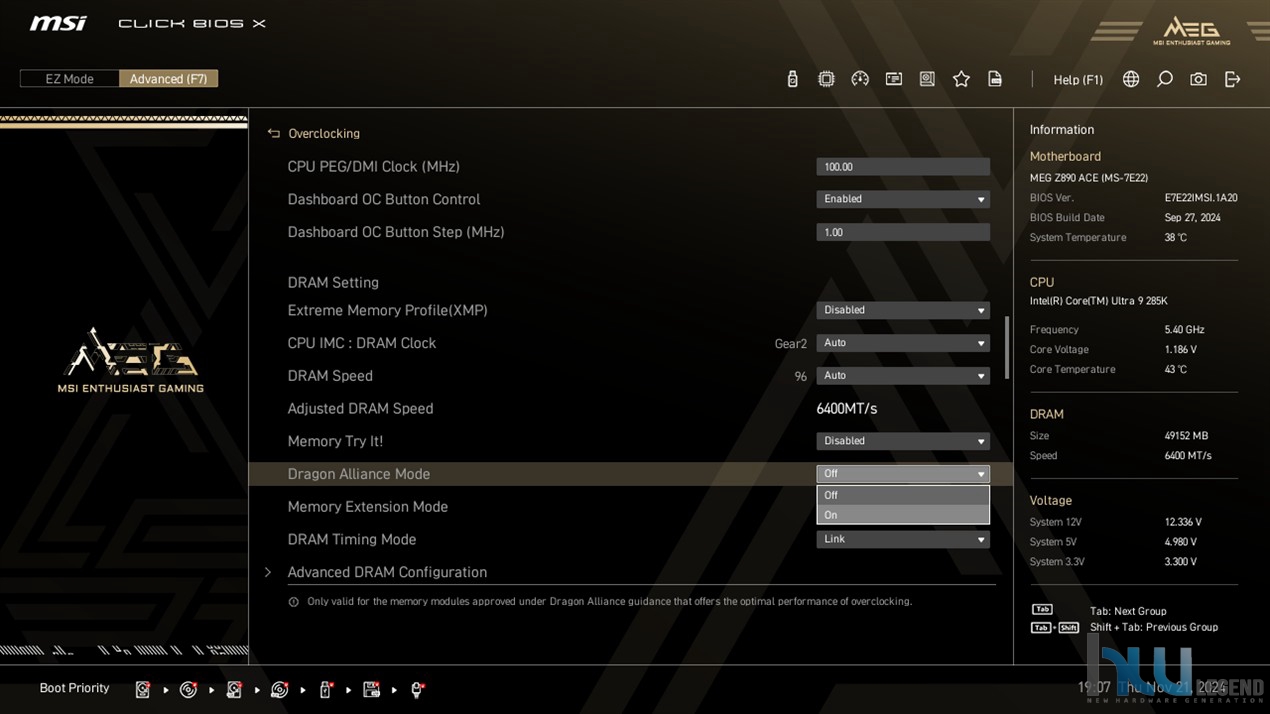Click the MEG Z890 ACE (MS-7E22) text
This screenshot has width=1270, height=714.
[x=1089, y=178]
